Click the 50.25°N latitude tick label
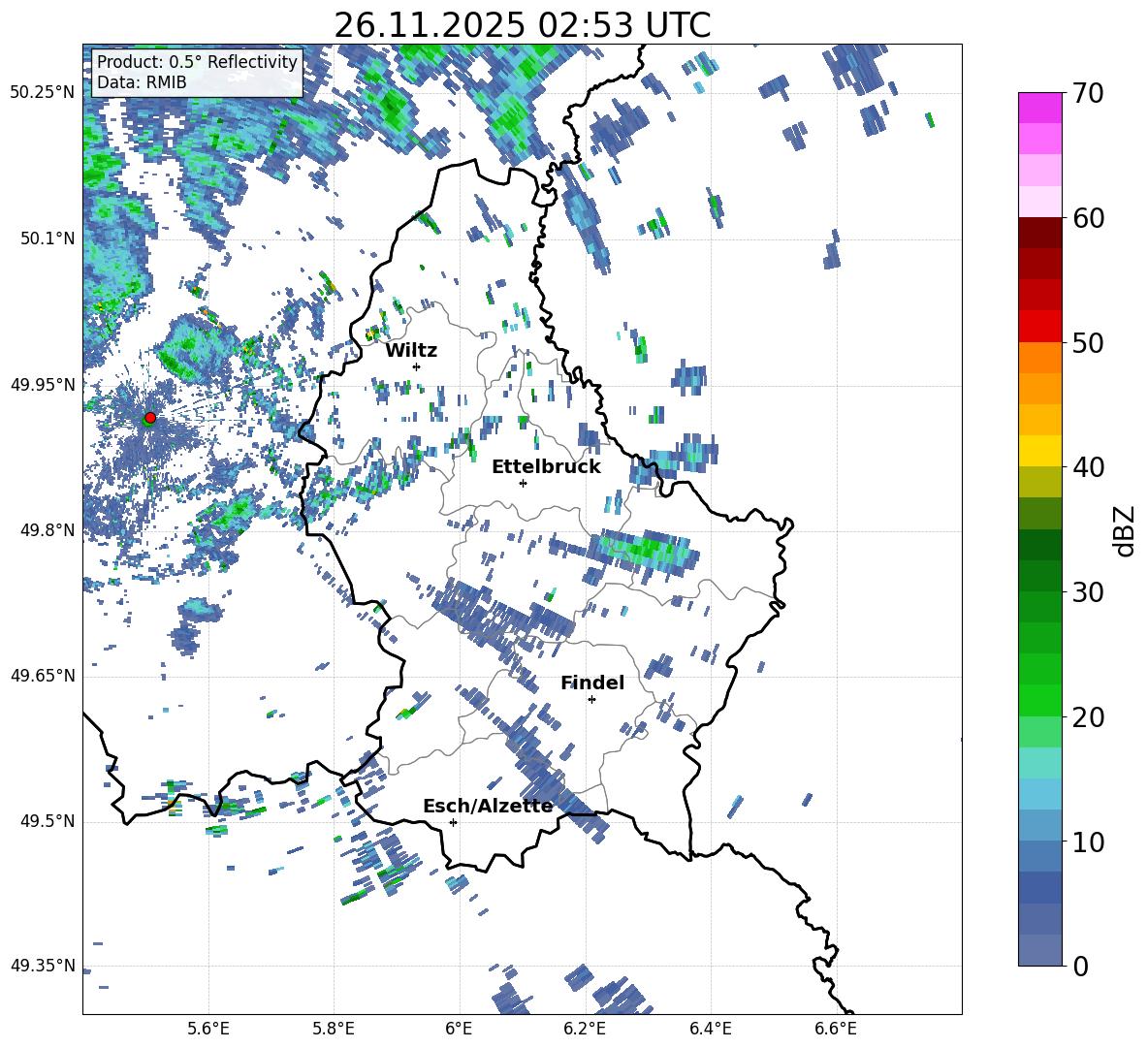The width and height of the screenshot is (1148, 1048). pyautogui.click(x=42, y=93)
